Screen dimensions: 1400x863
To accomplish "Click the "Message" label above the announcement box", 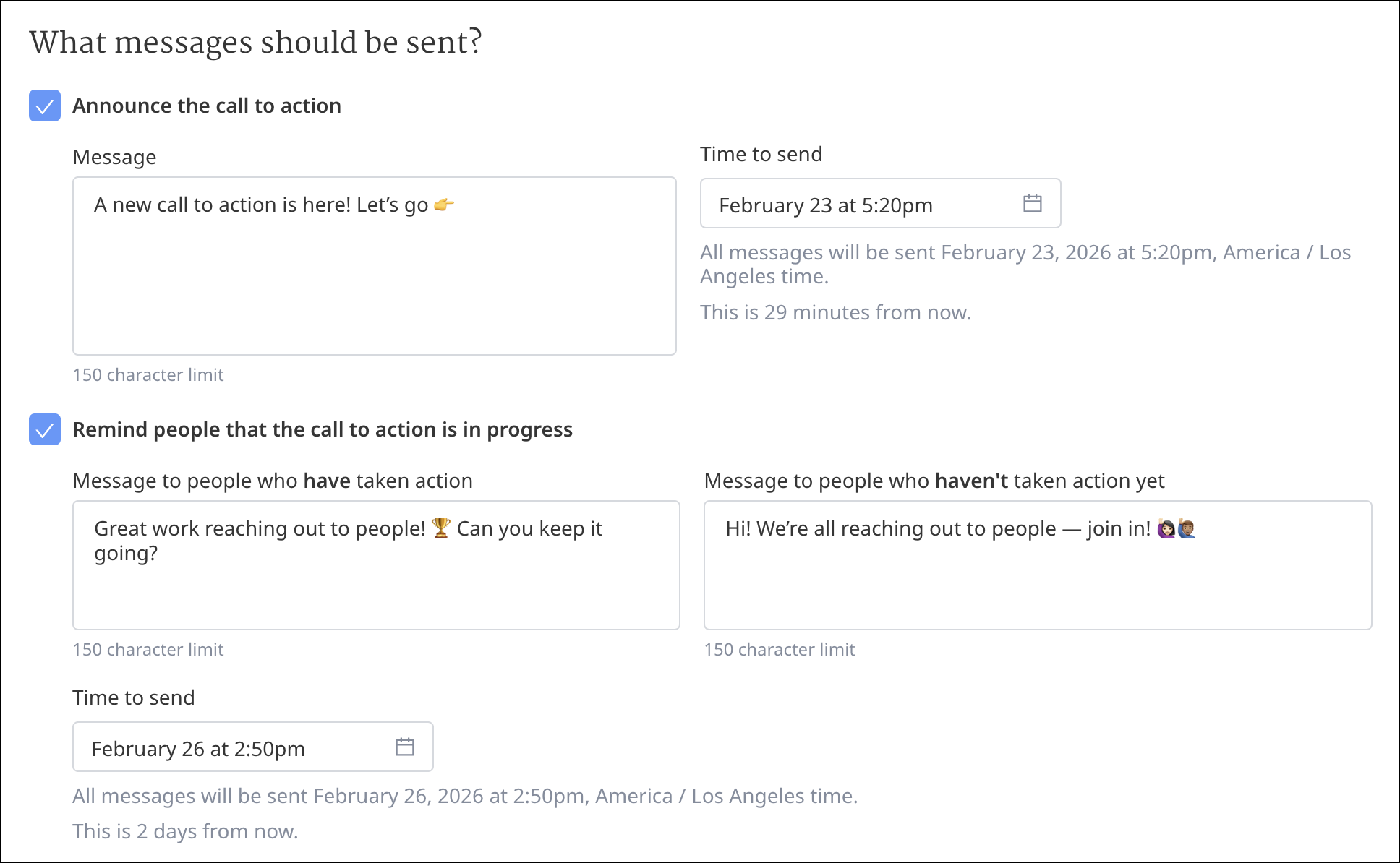I will (x=114, y=157).
